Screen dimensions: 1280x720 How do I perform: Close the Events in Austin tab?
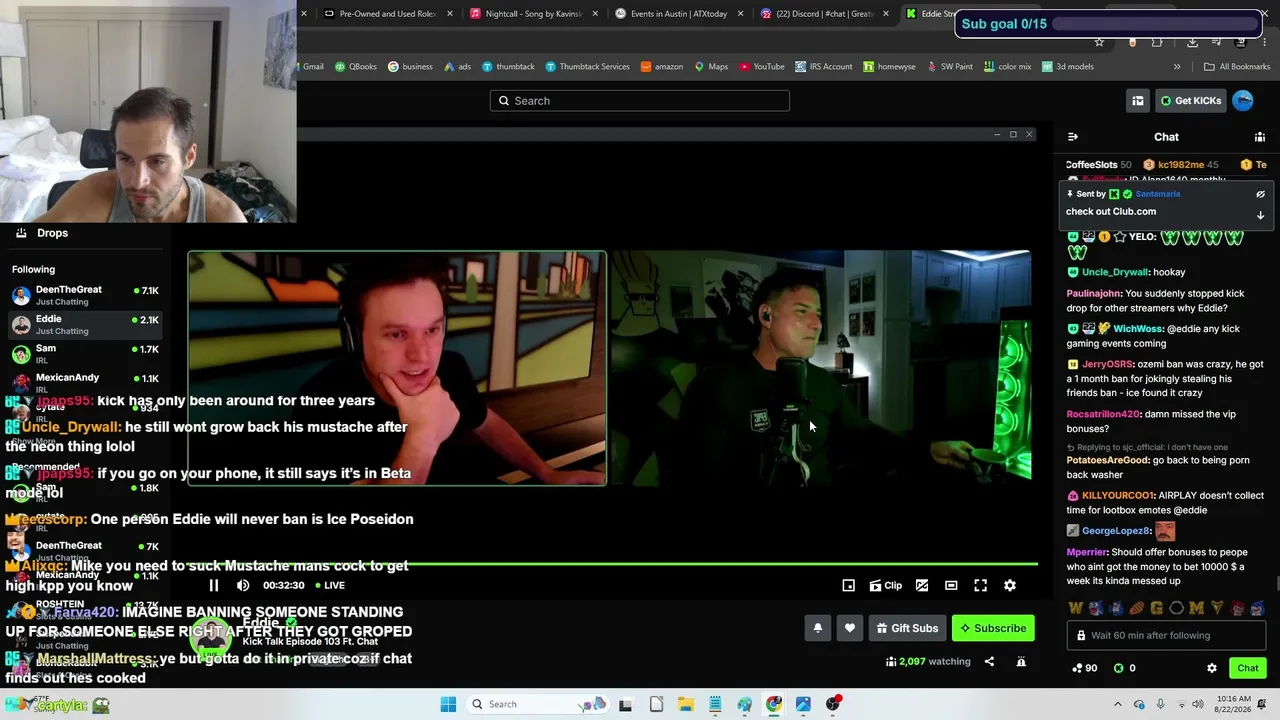tap(741, 14)
